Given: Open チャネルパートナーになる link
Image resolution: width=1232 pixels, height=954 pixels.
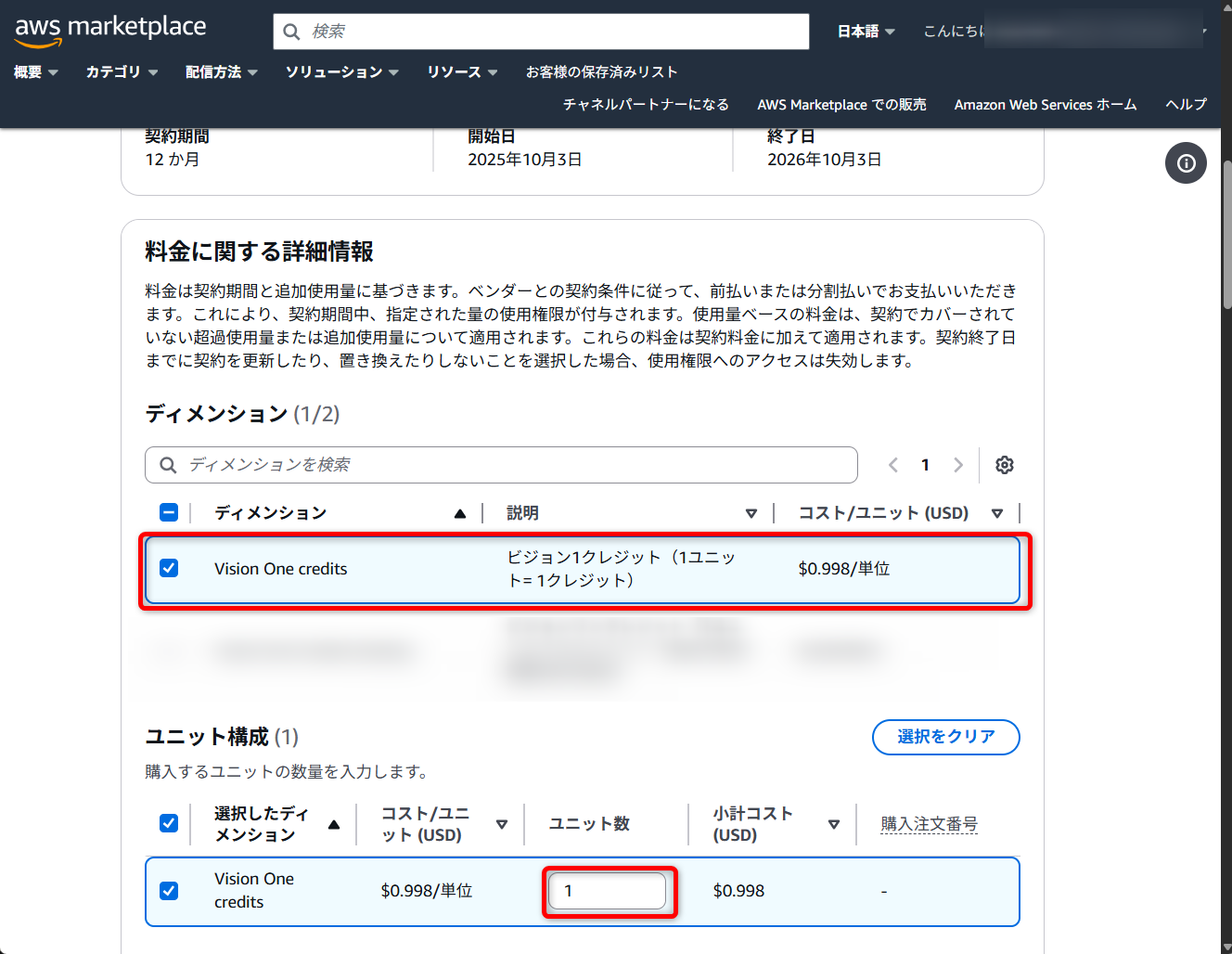Looking at the screenshot, I should (646, 105).
